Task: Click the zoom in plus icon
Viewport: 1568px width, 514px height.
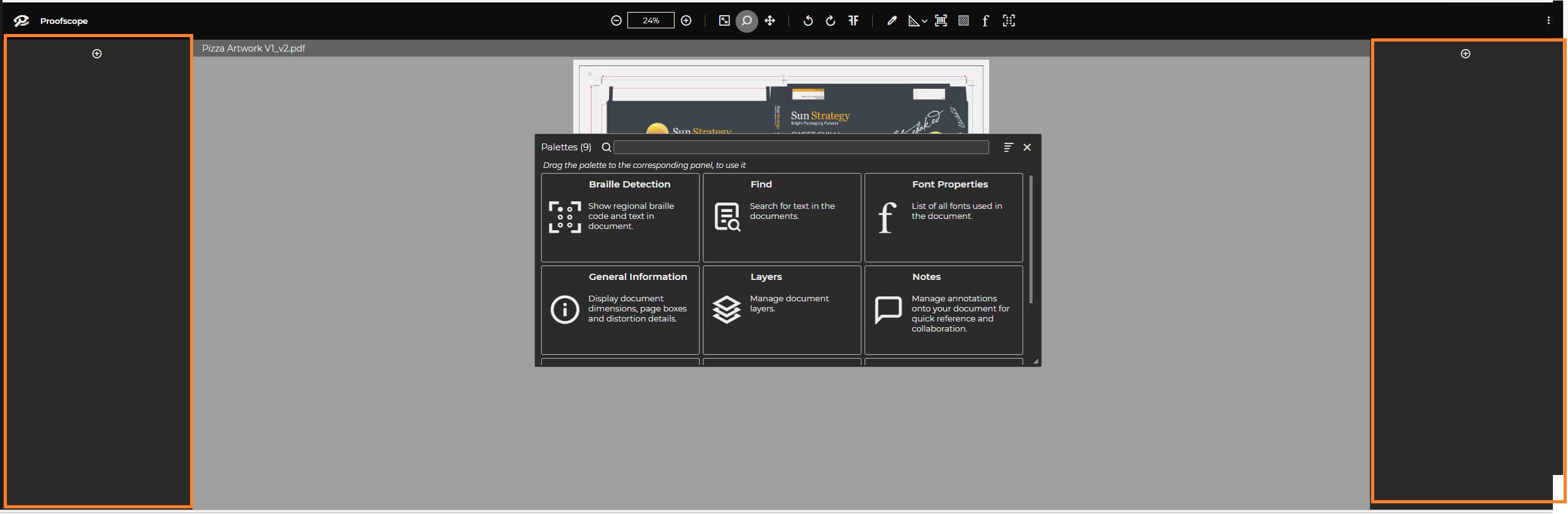Action: pyautogui.click(x=686, y=21)
